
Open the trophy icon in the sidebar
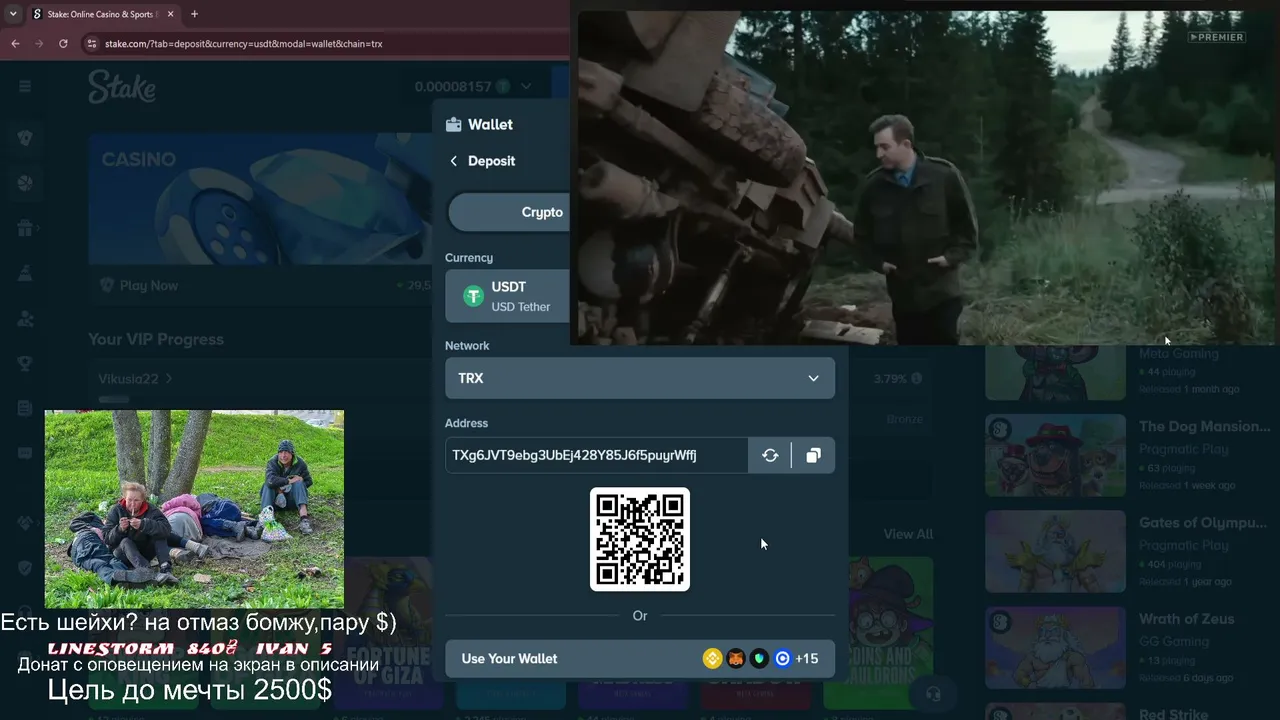pos(25,363)
